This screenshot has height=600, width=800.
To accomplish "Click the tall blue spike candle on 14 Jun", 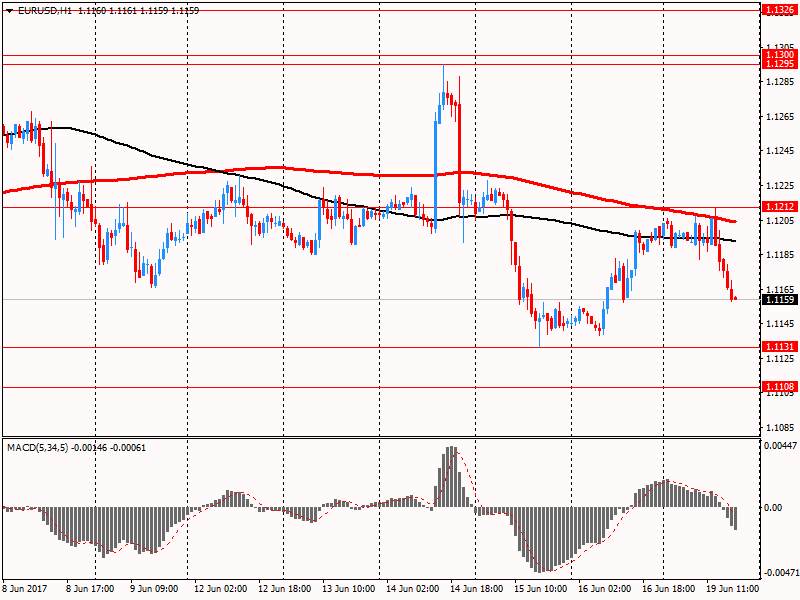I will click(436, 173).
